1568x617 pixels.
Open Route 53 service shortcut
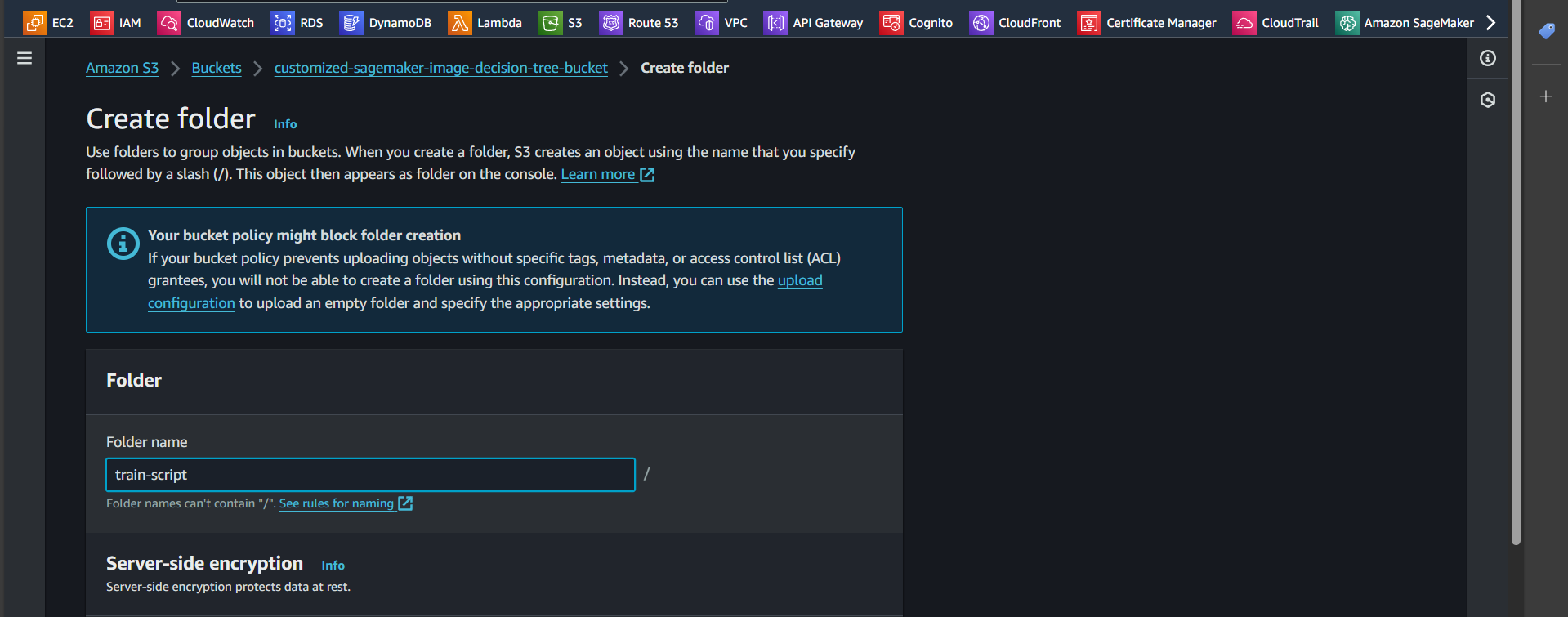(x=639, y=23)
